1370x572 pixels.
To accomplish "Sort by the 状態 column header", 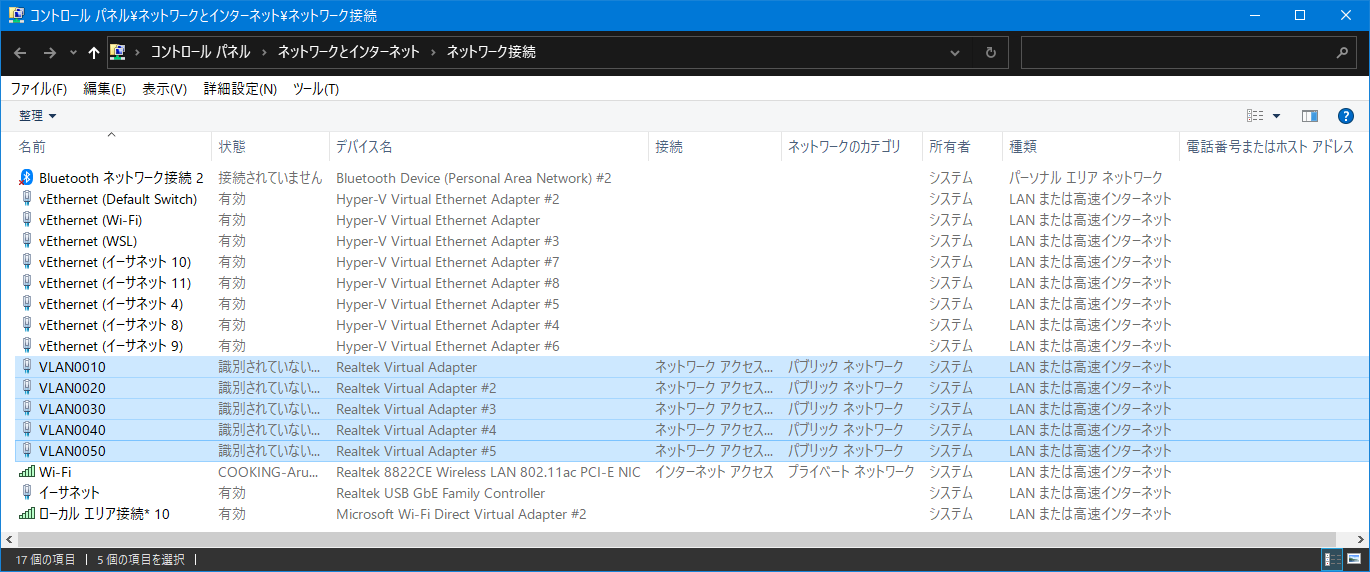I will point(271,147).
